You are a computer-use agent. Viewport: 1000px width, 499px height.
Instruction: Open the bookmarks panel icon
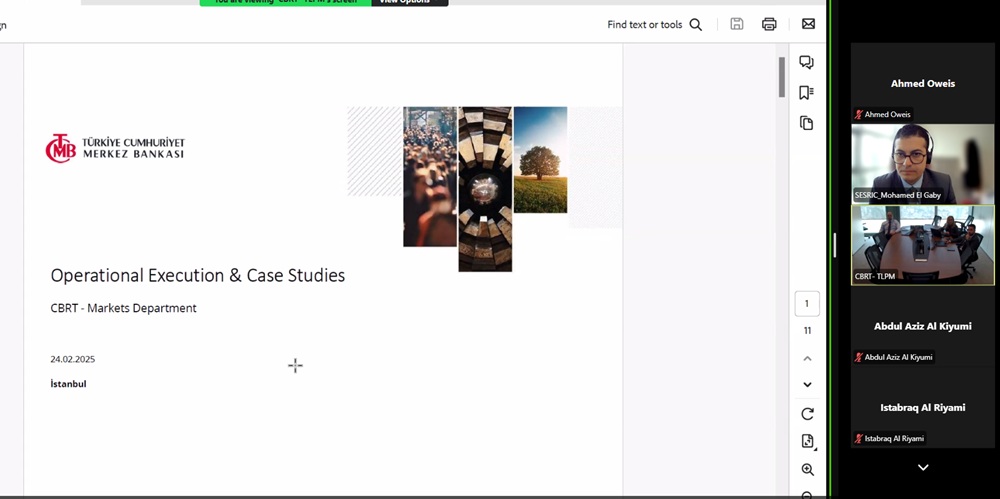click(x=806, y=93)
